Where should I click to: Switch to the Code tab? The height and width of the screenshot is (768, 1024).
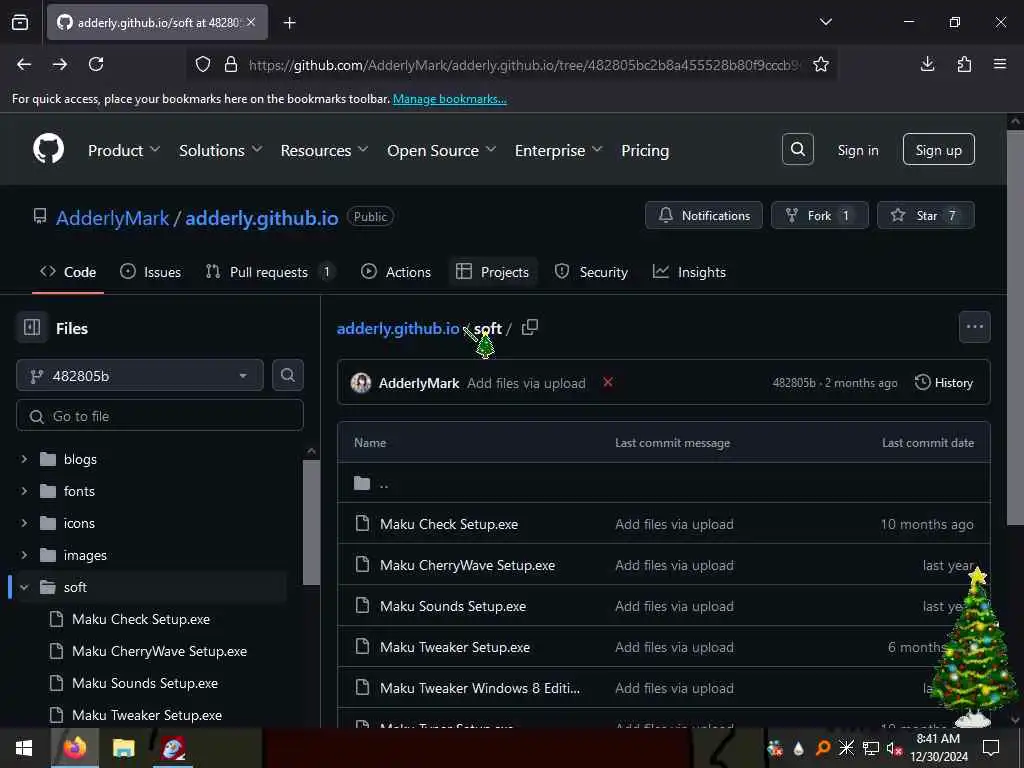click(x=68, y=272)
